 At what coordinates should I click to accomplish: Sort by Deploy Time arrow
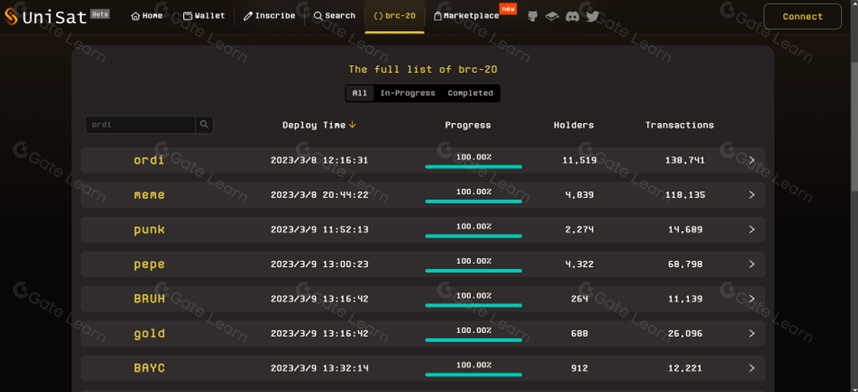352,125
